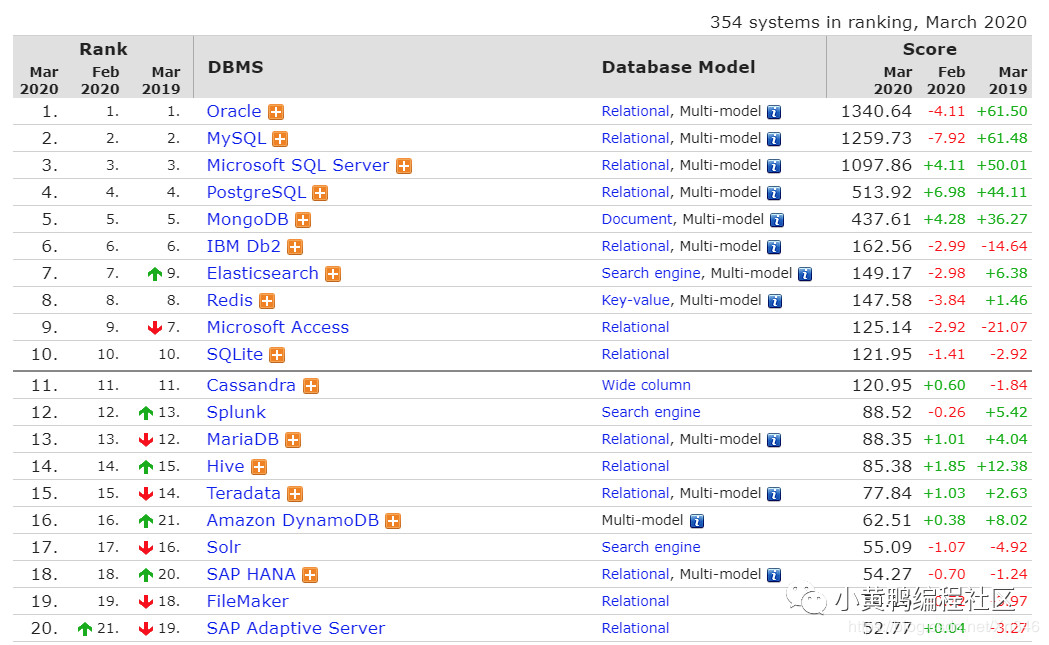This screenshot has width=1049, height=645.
Task: Click the Key-value model link for Redis
Action: 636,300
